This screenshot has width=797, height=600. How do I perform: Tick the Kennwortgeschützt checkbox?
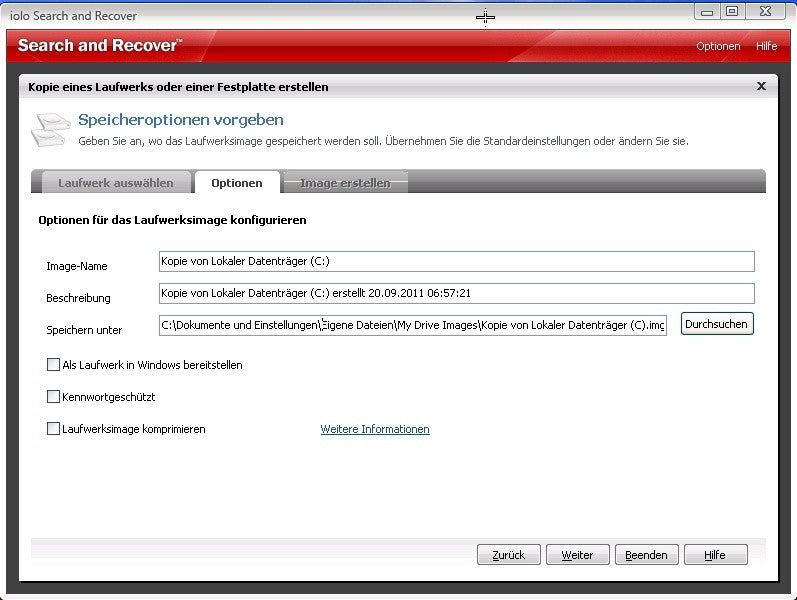click(x=53, y=397)
